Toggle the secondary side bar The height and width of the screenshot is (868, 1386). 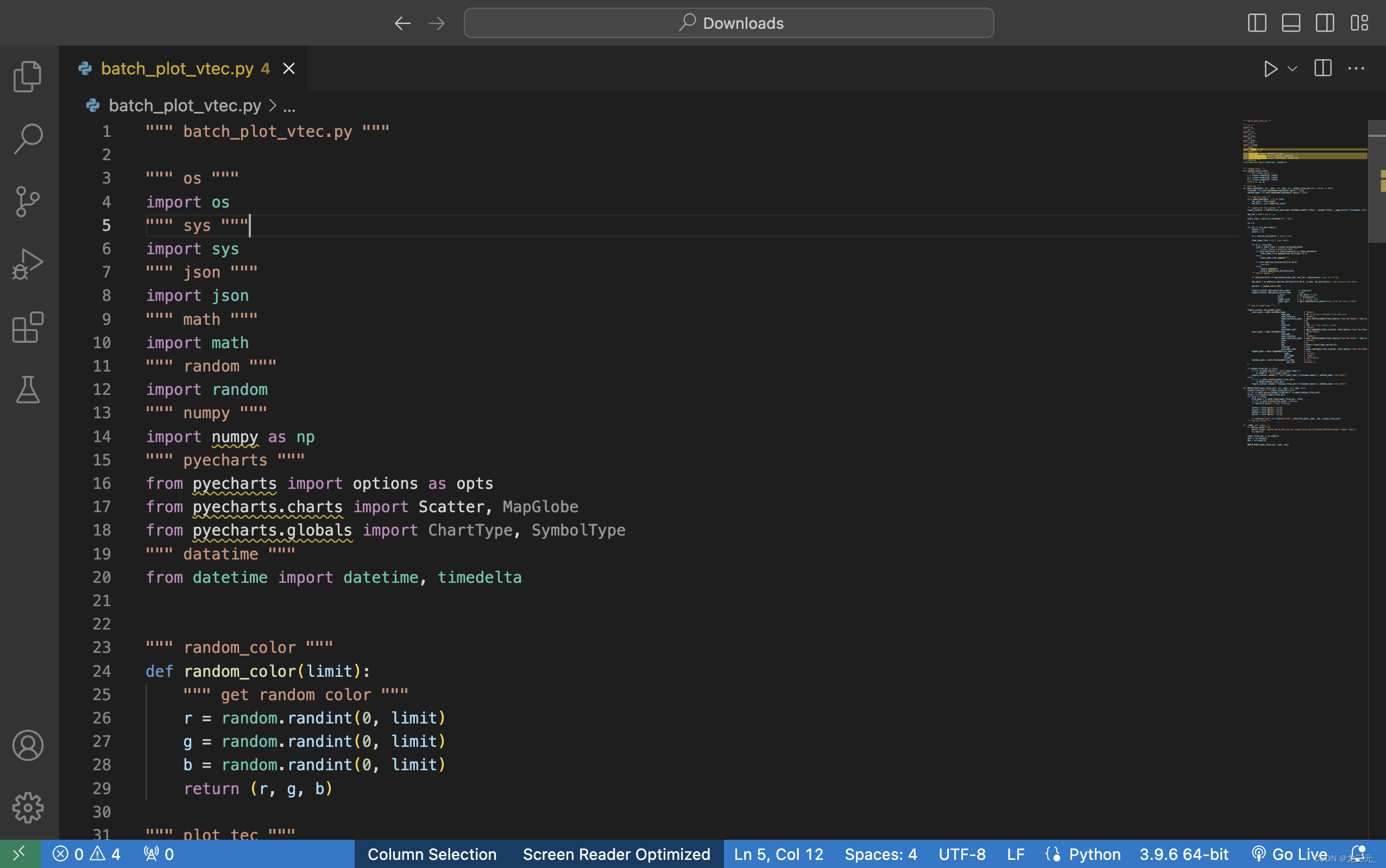click(x=1325, y=23)
